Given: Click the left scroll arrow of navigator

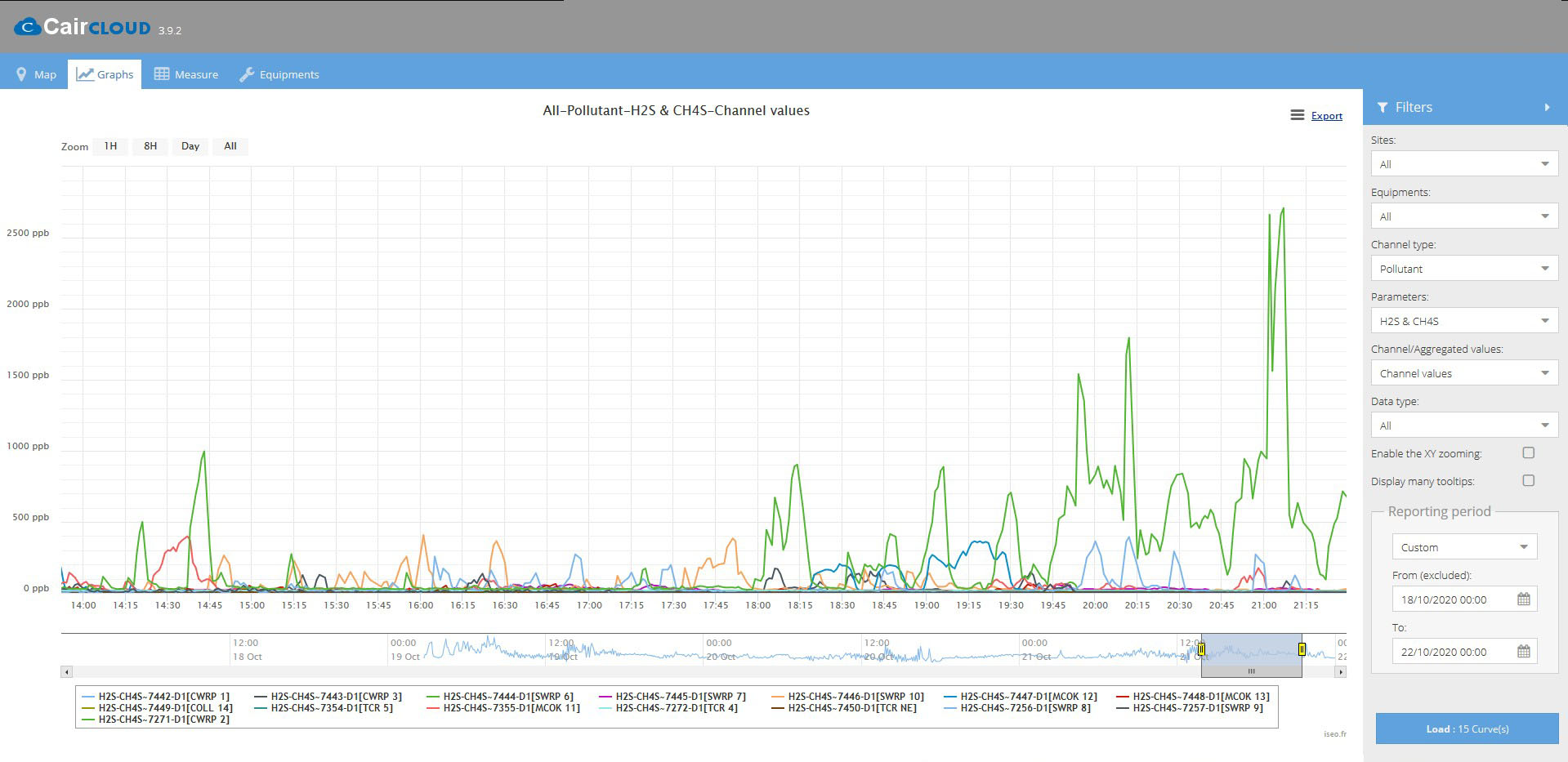Looking at the screenshot, I should (67, 671).
